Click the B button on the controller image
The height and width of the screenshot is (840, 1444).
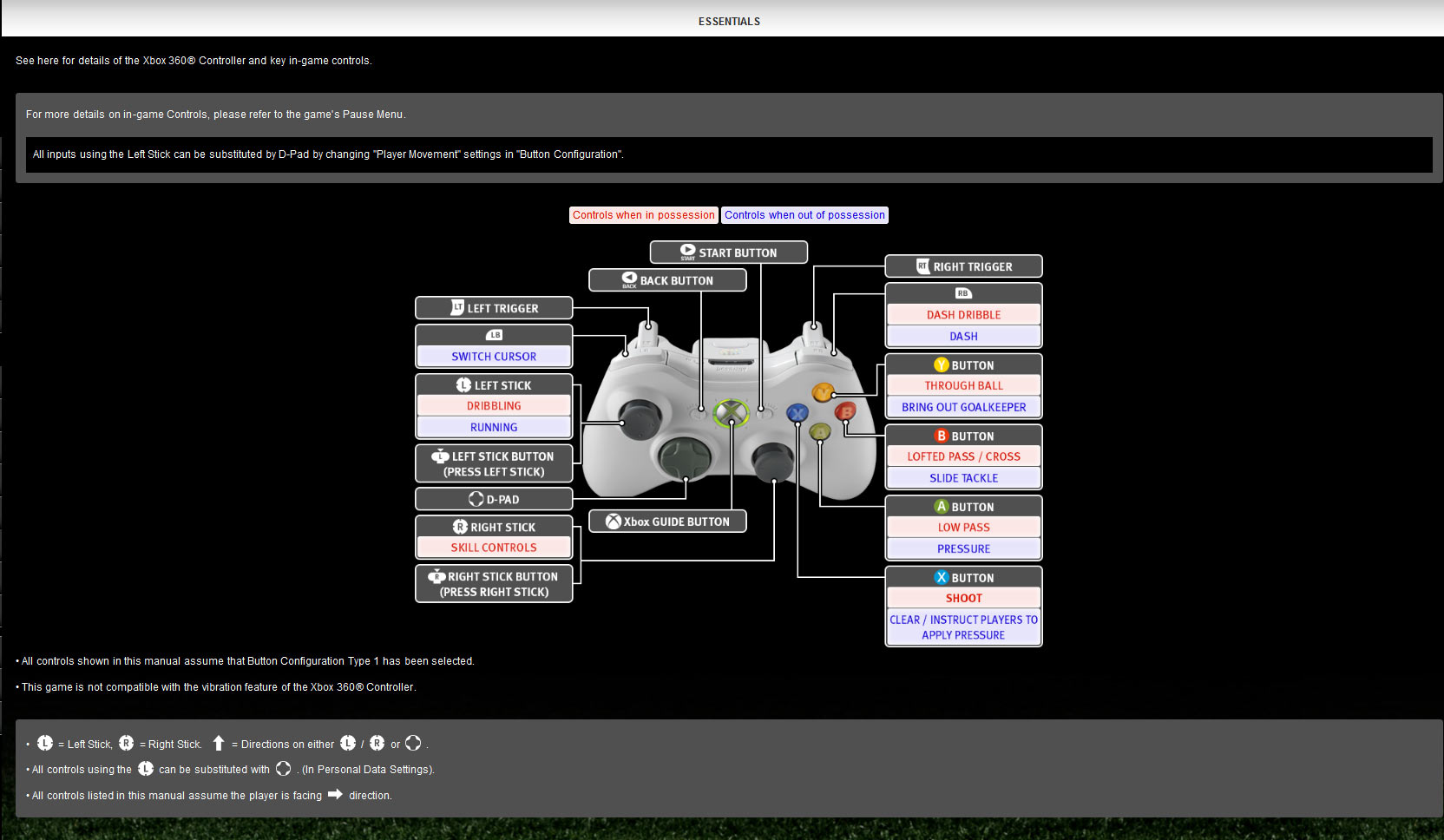844,411
